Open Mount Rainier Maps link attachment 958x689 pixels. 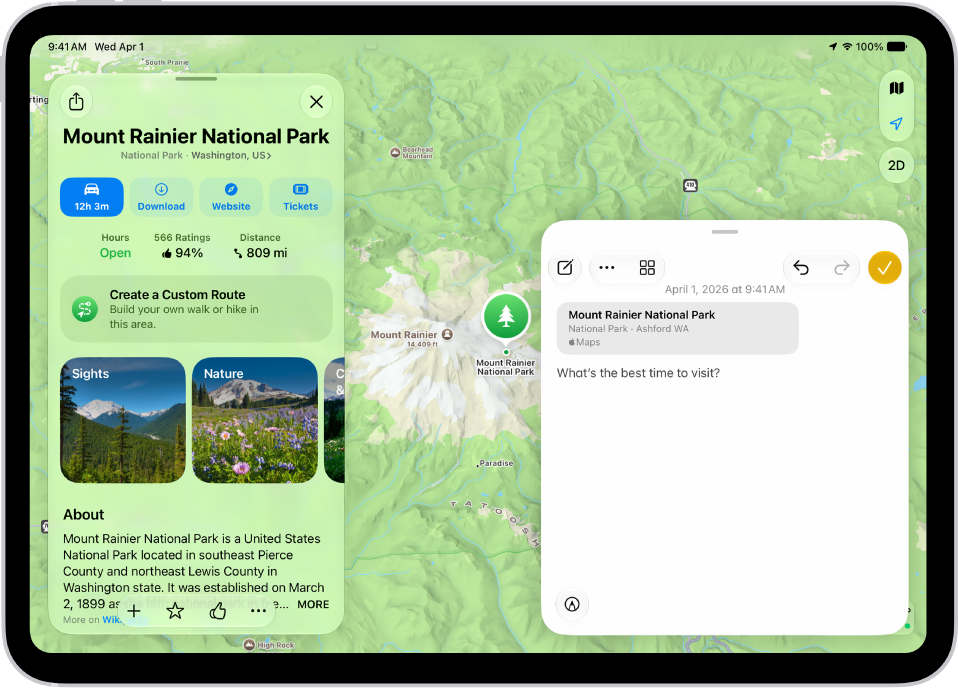[678, 328]
